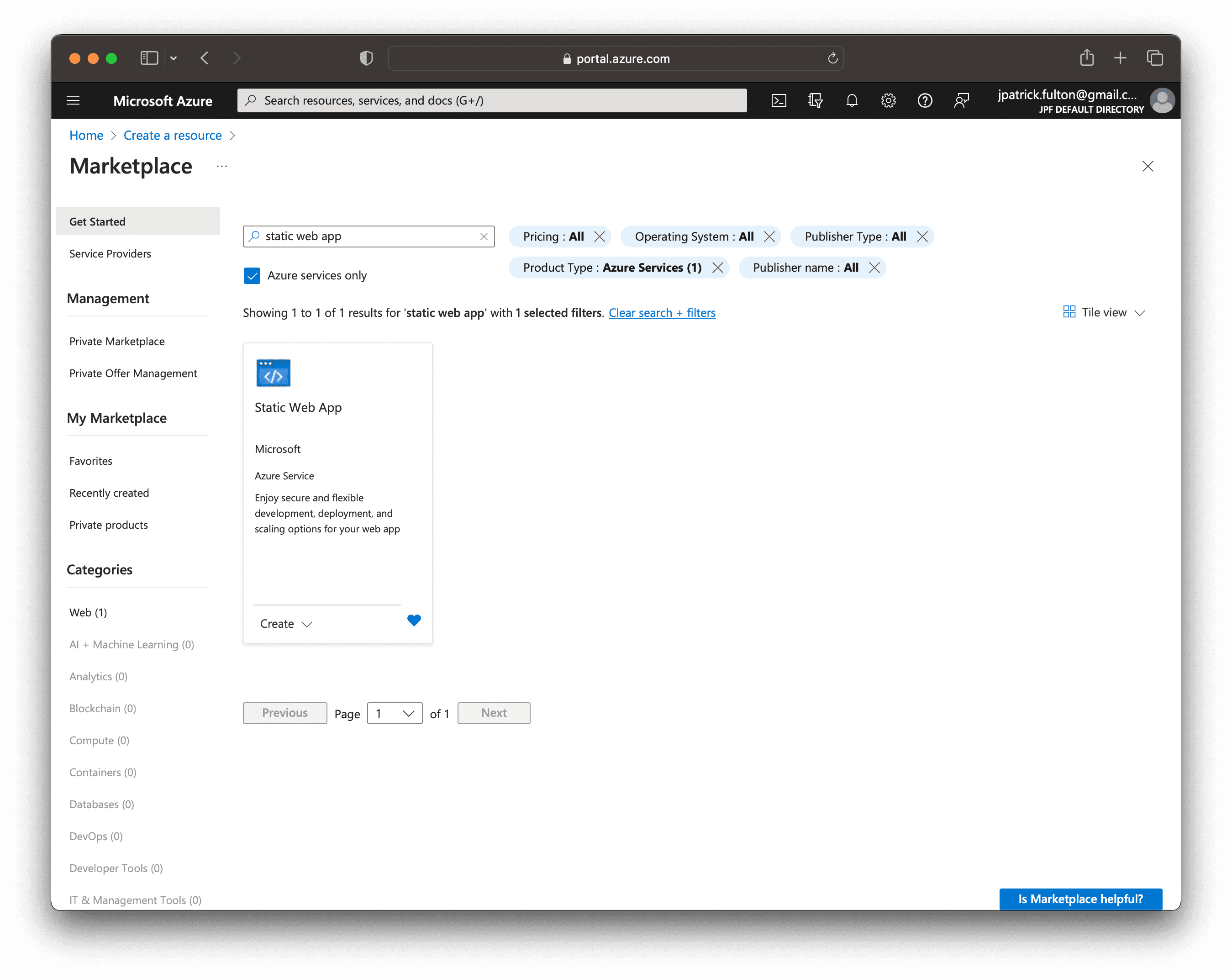Click the Create a resource breadcrumb
The height and width of the screenshot is (978, 1232).
click(172, 136)
